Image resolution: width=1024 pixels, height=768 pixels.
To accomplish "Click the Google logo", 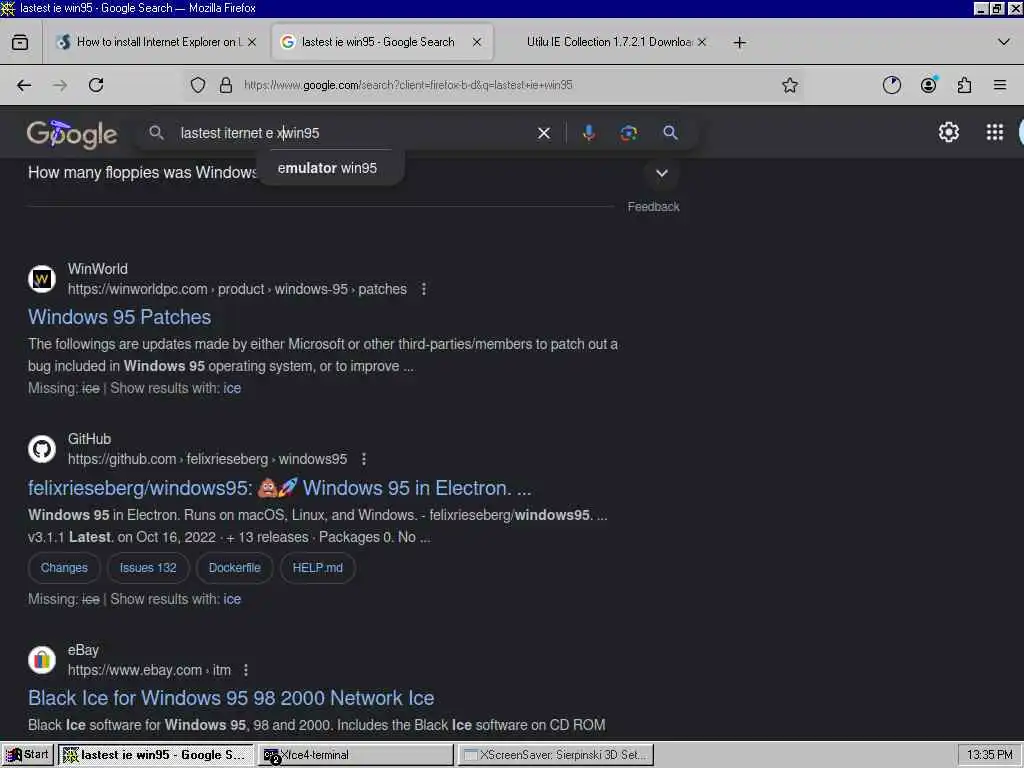I will (x=72, y=133).
